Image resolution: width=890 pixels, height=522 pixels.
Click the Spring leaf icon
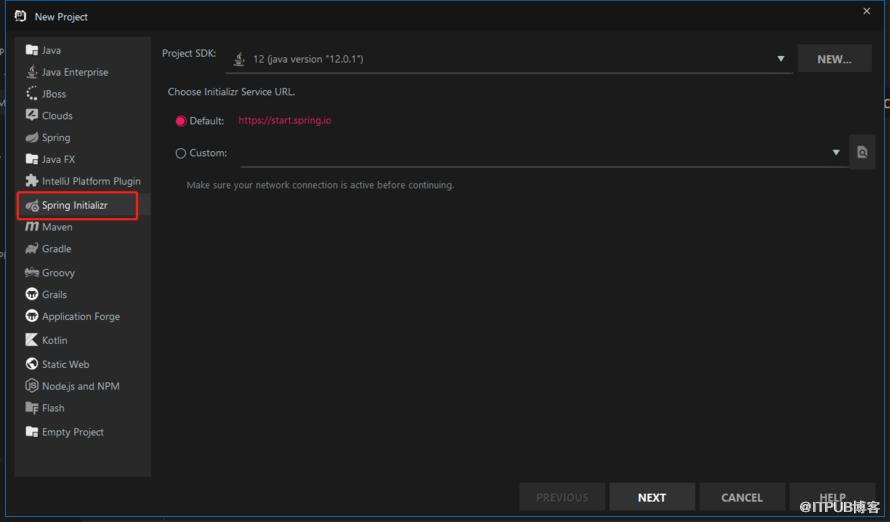click(32, 137)
